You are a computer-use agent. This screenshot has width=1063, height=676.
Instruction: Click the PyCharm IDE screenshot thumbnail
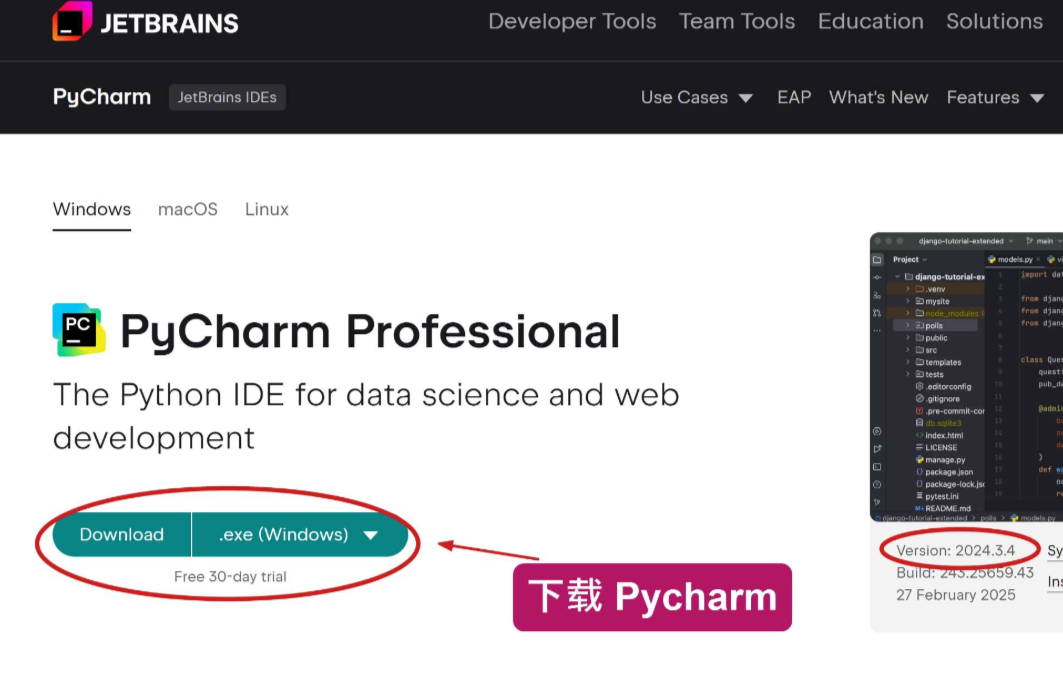(966, 377)
